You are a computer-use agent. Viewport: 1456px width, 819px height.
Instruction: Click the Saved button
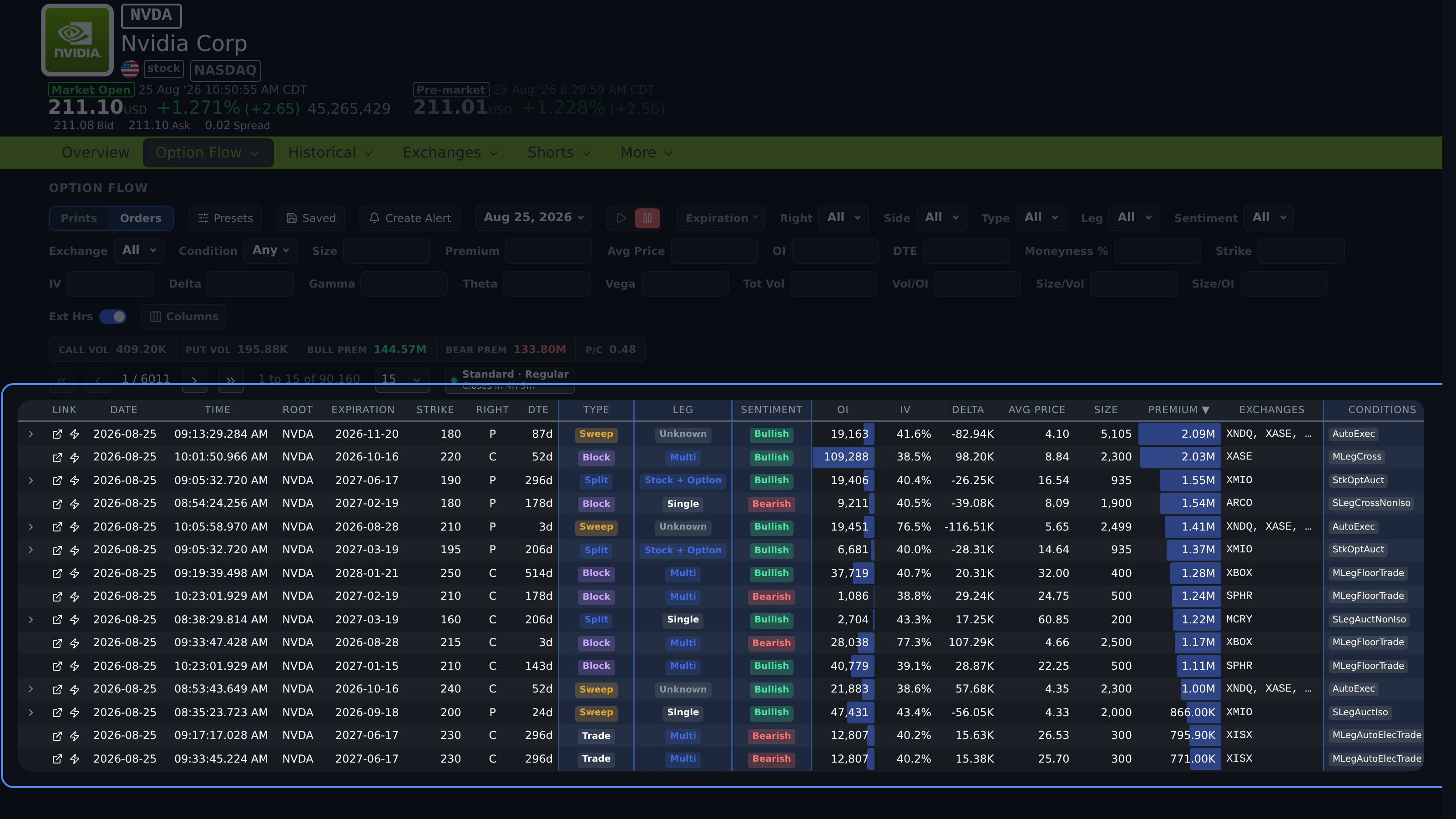tap(311, 218)
